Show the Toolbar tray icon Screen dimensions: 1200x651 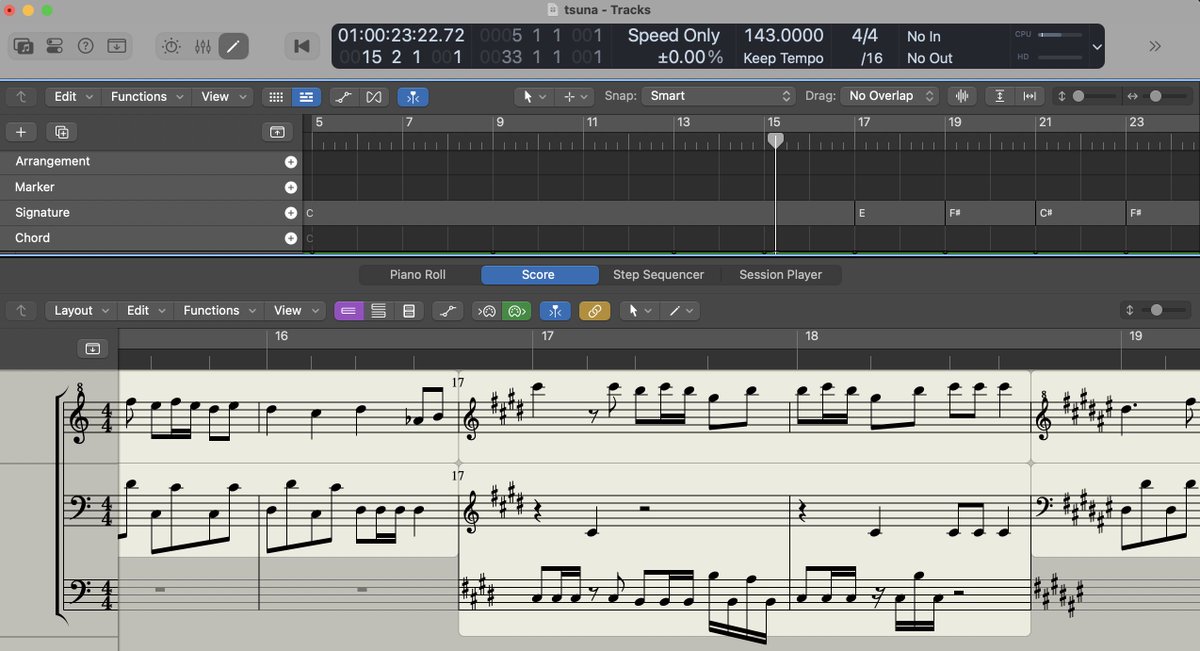click(117, 46)
